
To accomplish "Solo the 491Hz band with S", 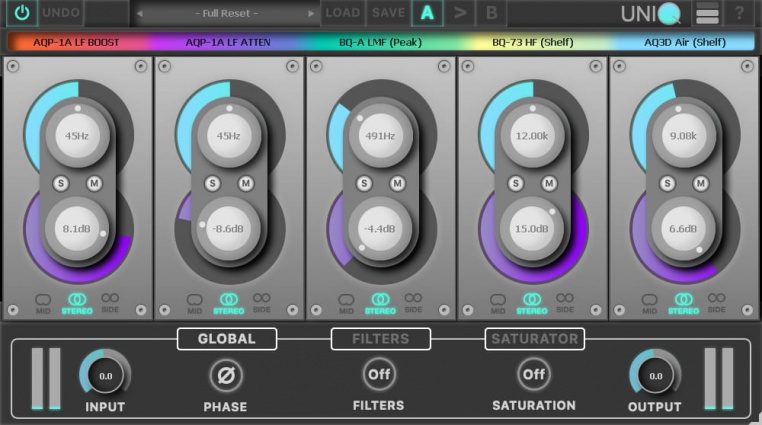I will click(364, 183).
